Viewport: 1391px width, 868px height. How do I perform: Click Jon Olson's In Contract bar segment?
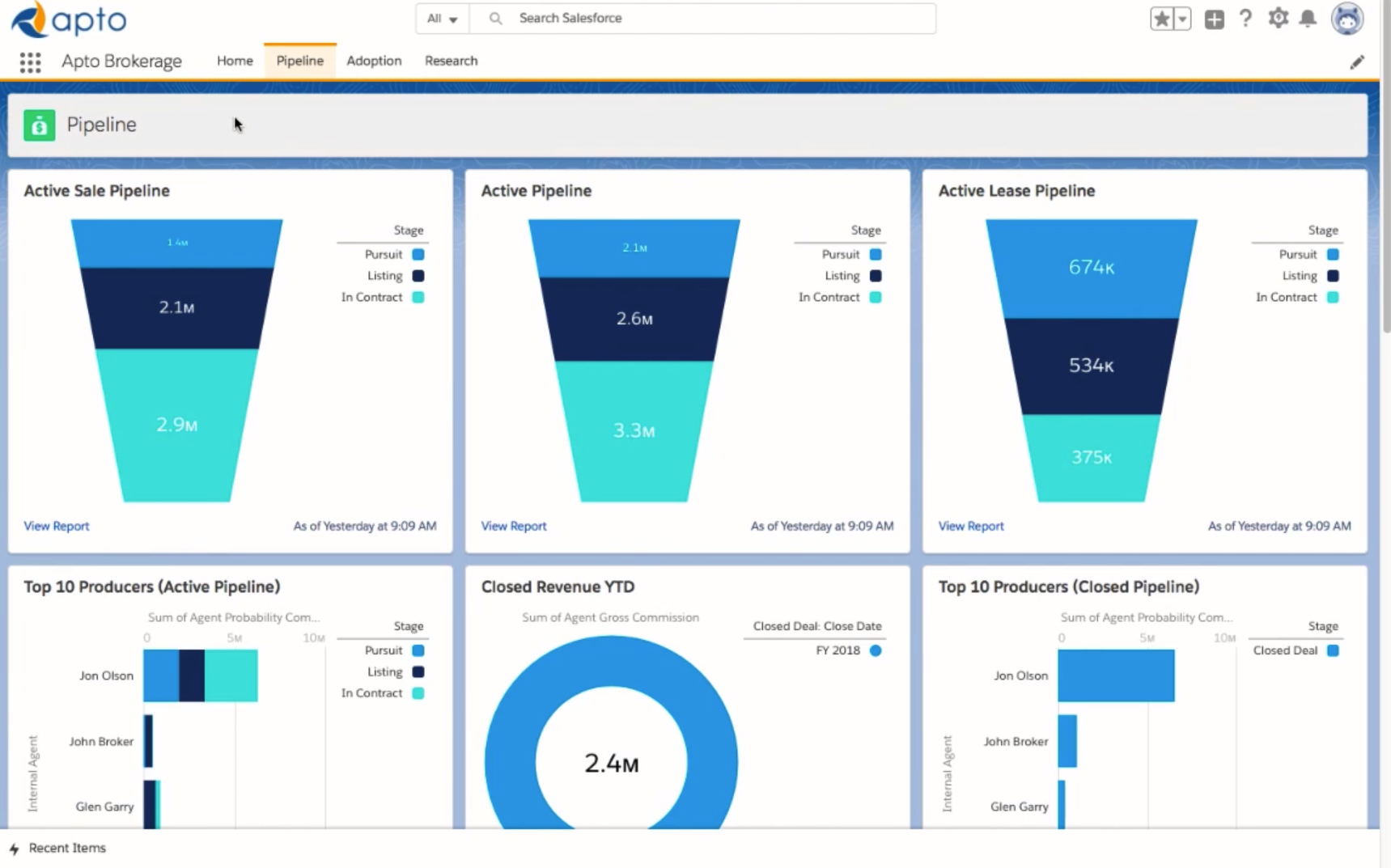pyautogui.click(x=231, y=675)
